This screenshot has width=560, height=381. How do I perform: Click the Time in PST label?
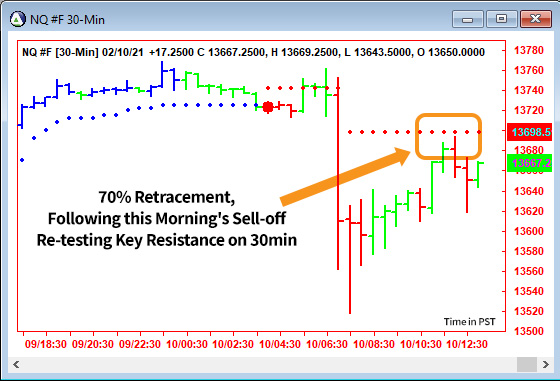[470, 322]
